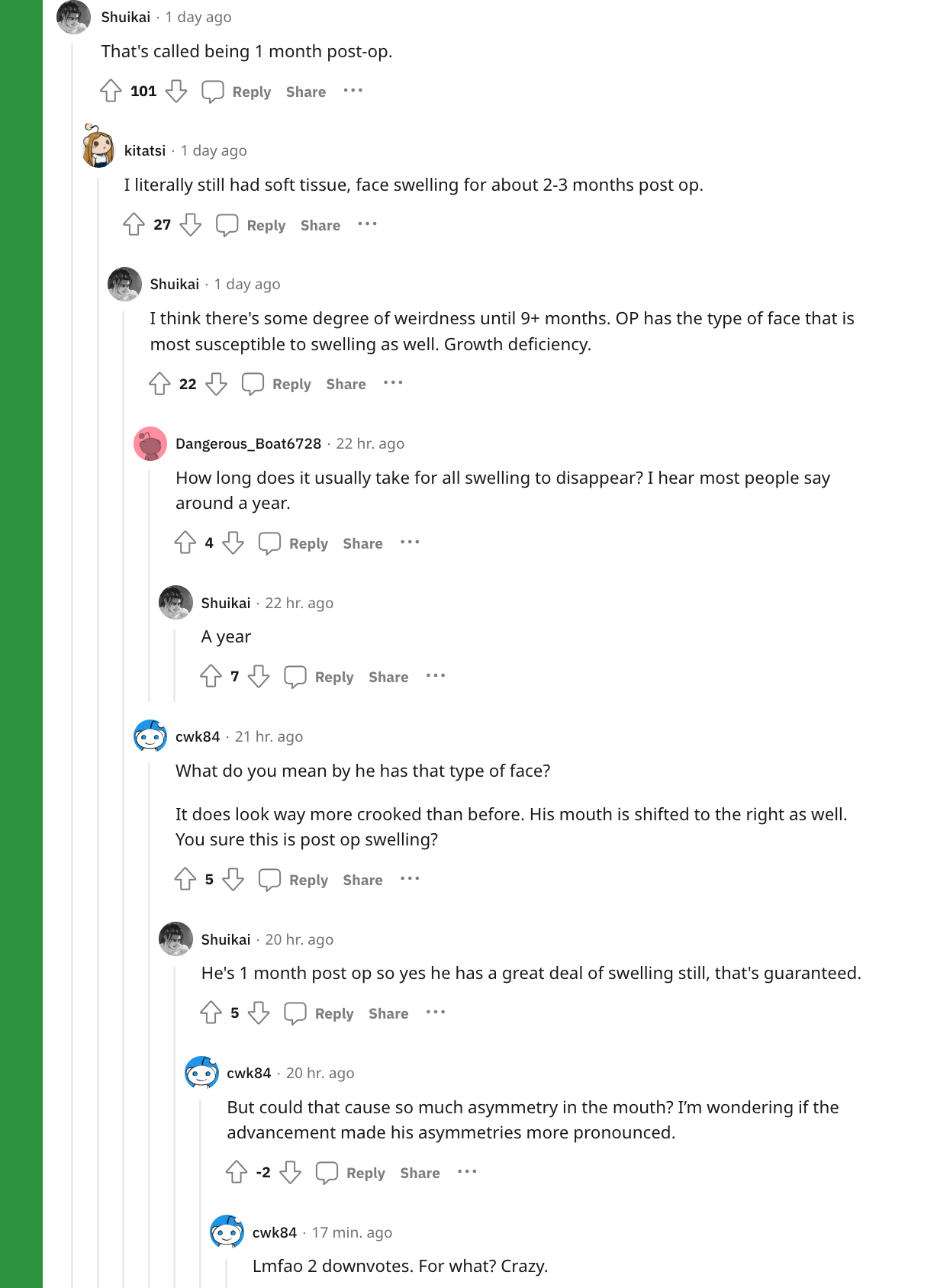Click comment bubble icon on cwk84's 5-point comment
Viewport: 937px width, 1288px height.
(269, 879)
